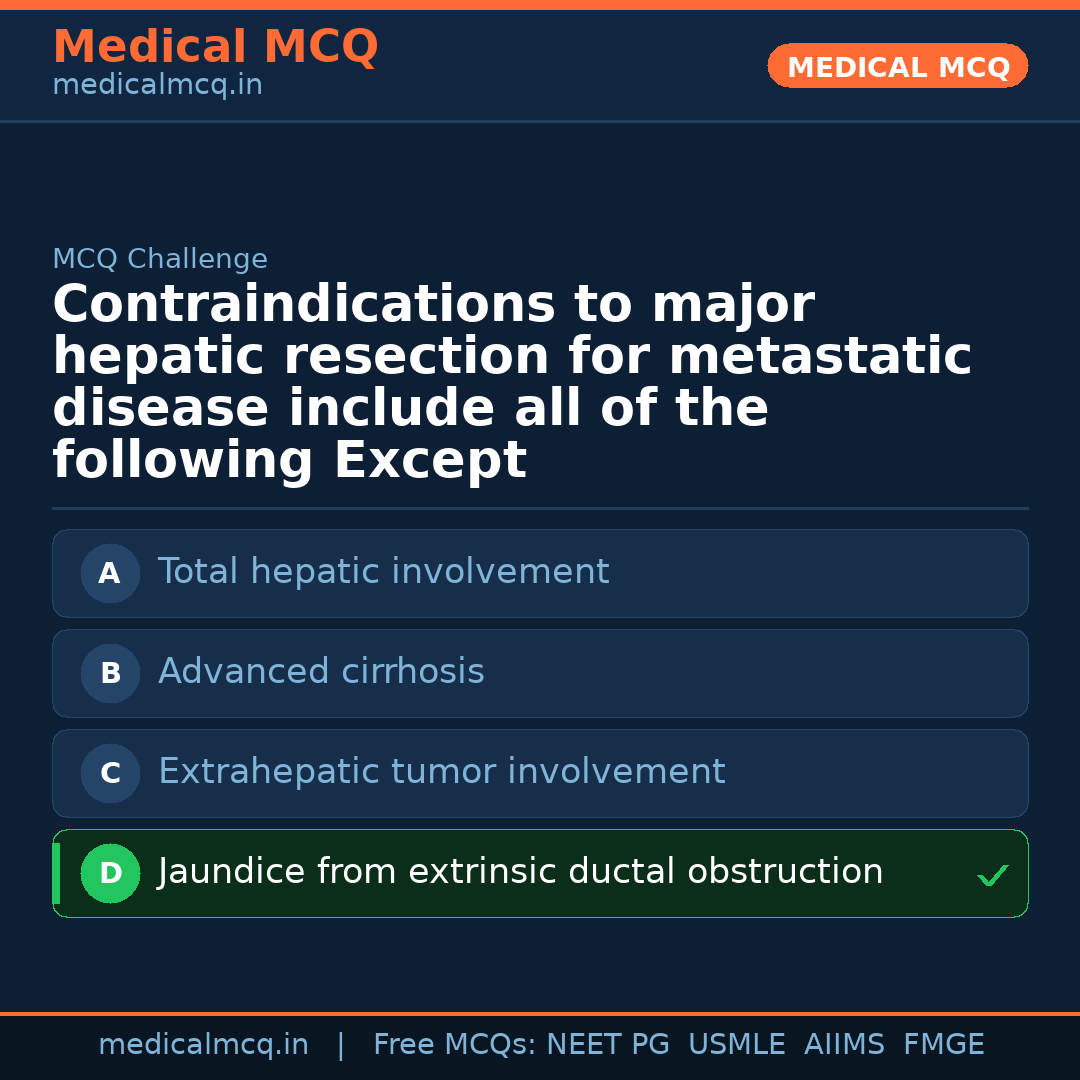1080x1080 pixels.
Task: Click the 'Medical MCQ' header title
Action: click(215, 46)
